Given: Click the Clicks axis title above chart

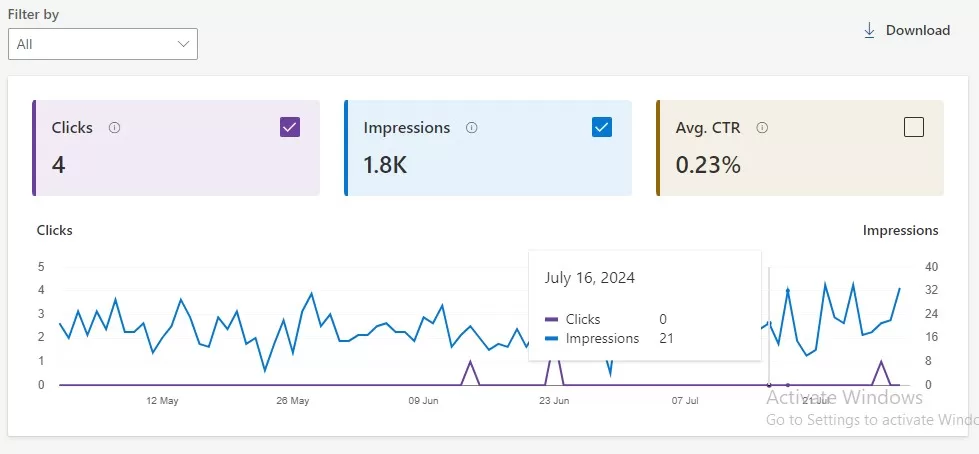Looking at the screenshot, I should pos(54,230).
